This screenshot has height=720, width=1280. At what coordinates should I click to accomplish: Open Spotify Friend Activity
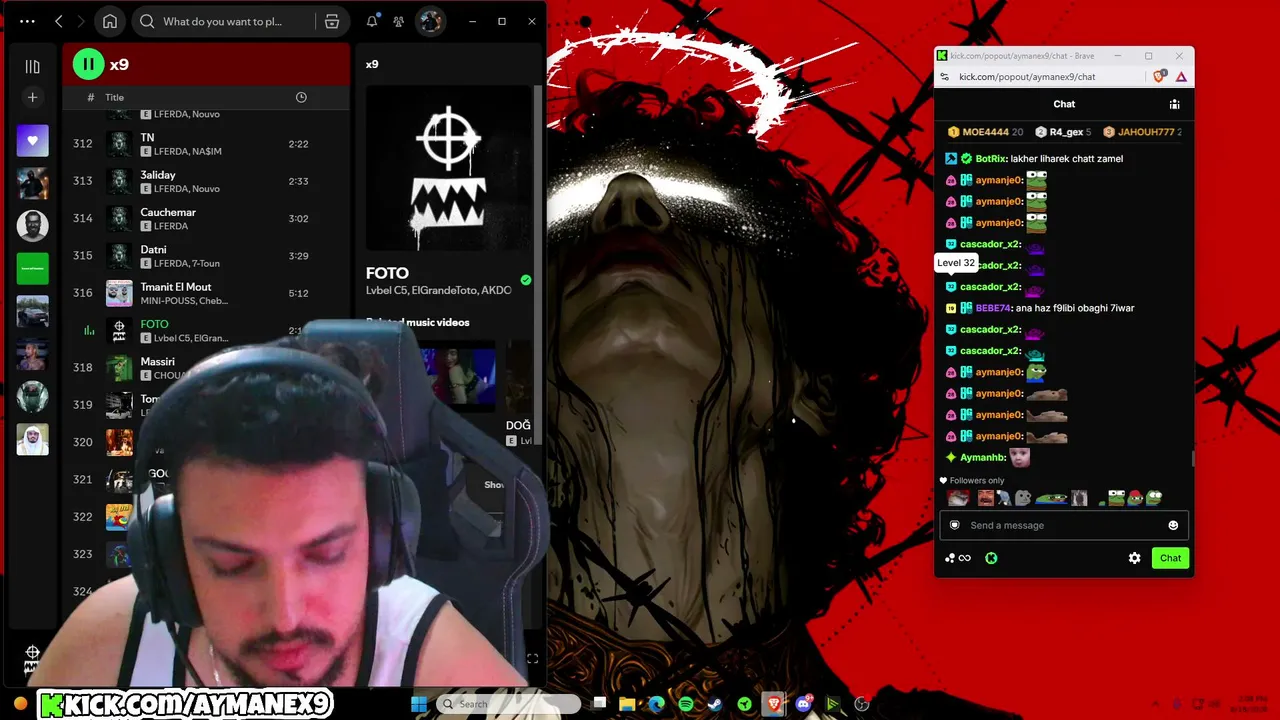[399, 21]
